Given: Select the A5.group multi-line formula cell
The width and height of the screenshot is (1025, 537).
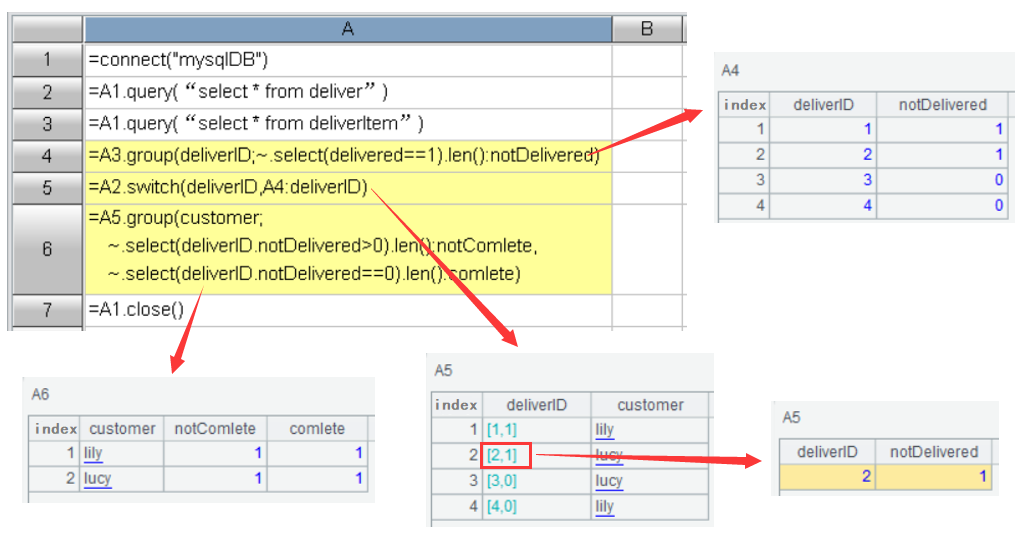Looking at the screenshot, I should pyautogui.click(x=347, y=247).
